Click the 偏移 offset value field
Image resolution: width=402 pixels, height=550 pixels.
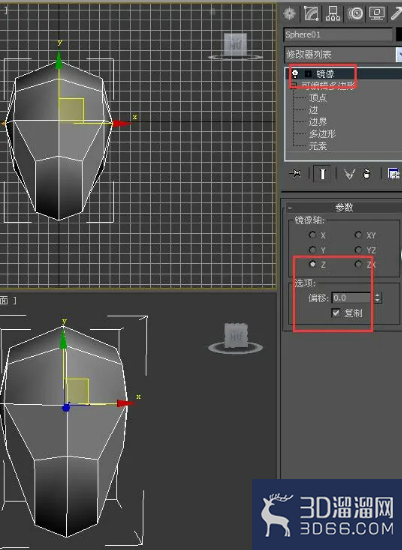(351, 298)
